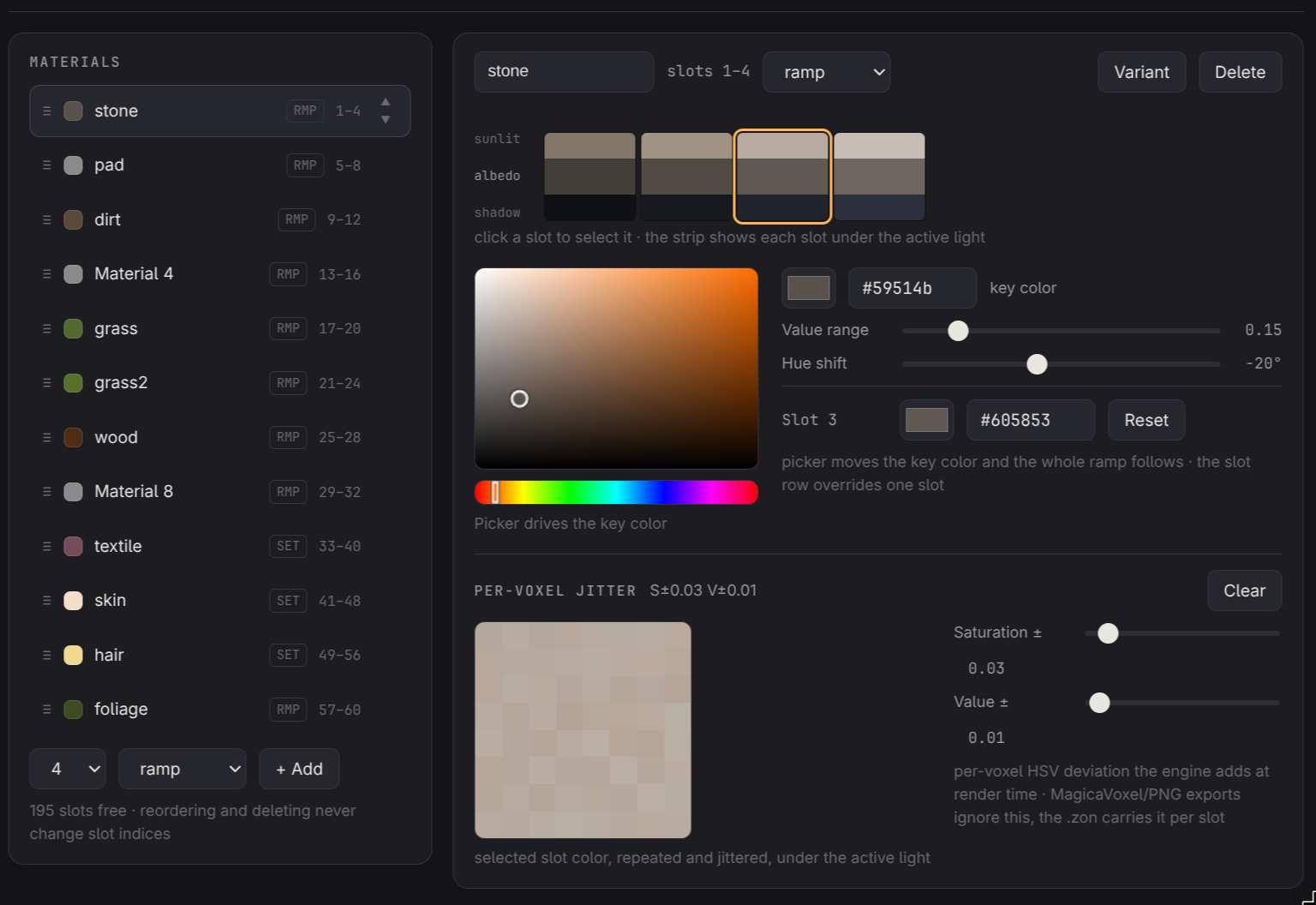Image resolution: width=1316 pixels, height=905 pixels.
Task: Open the slot count dropdown showing 4
Action: 68,769
